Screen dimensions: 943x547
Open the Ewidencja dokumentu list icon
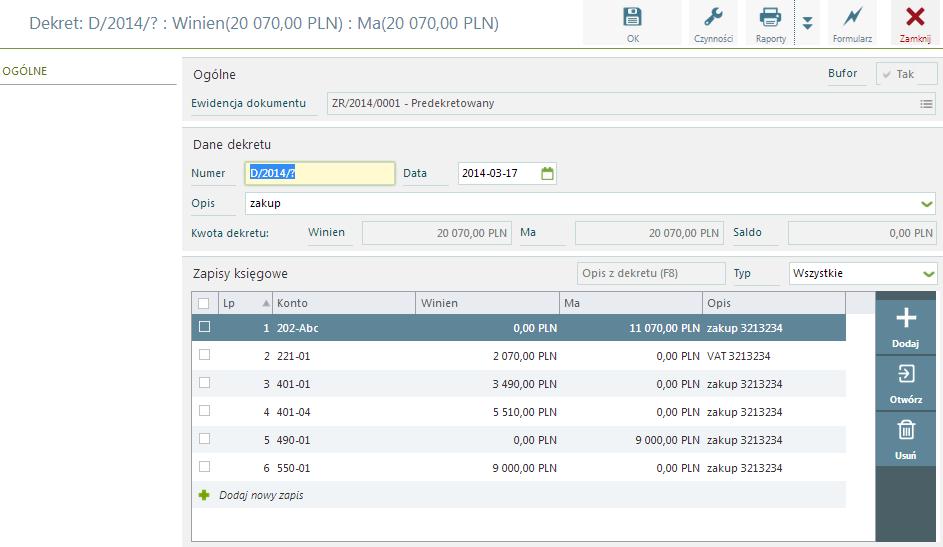click(926, 104)
